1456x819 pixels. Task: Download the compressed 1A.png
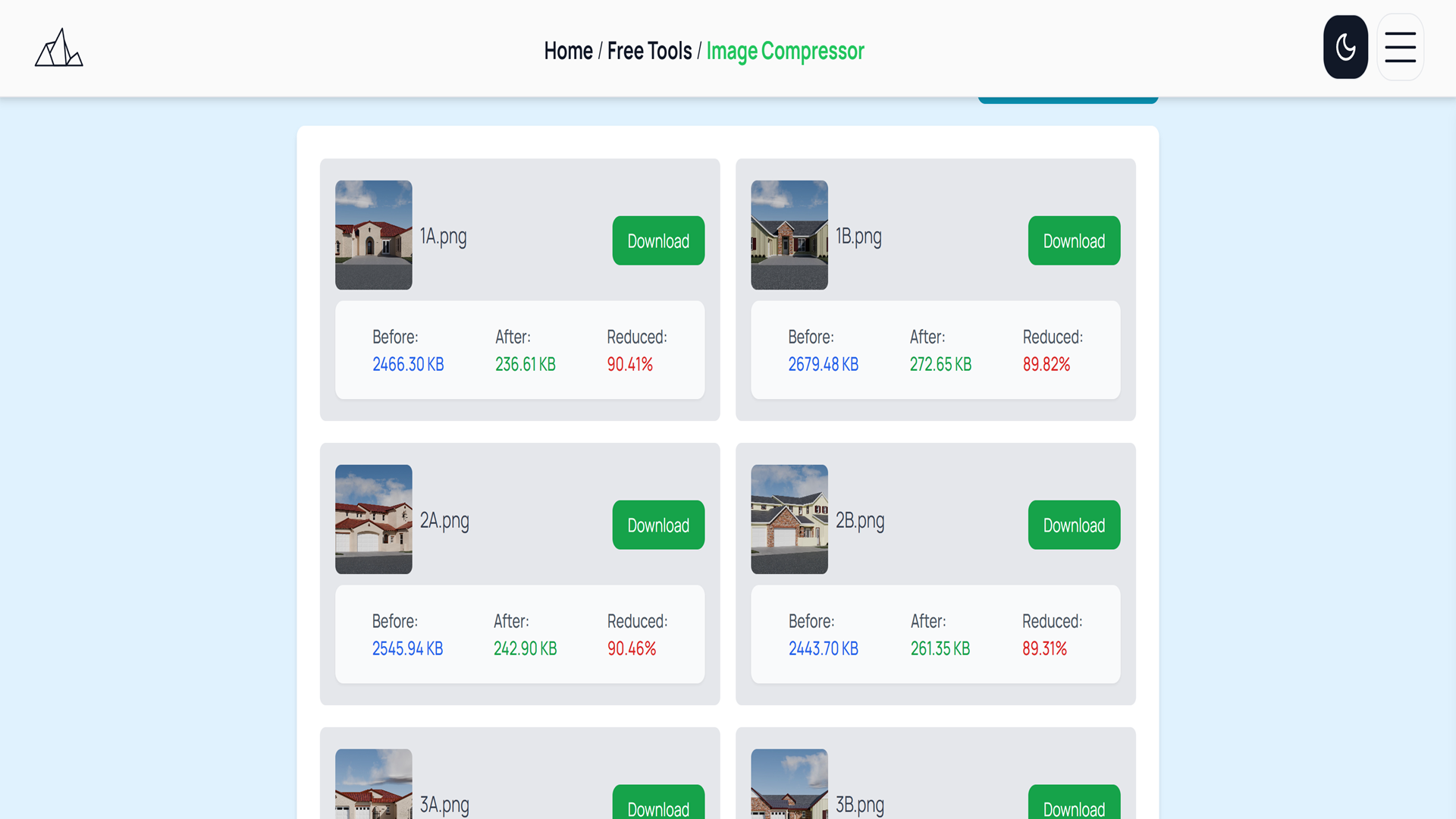pos(658,240)
